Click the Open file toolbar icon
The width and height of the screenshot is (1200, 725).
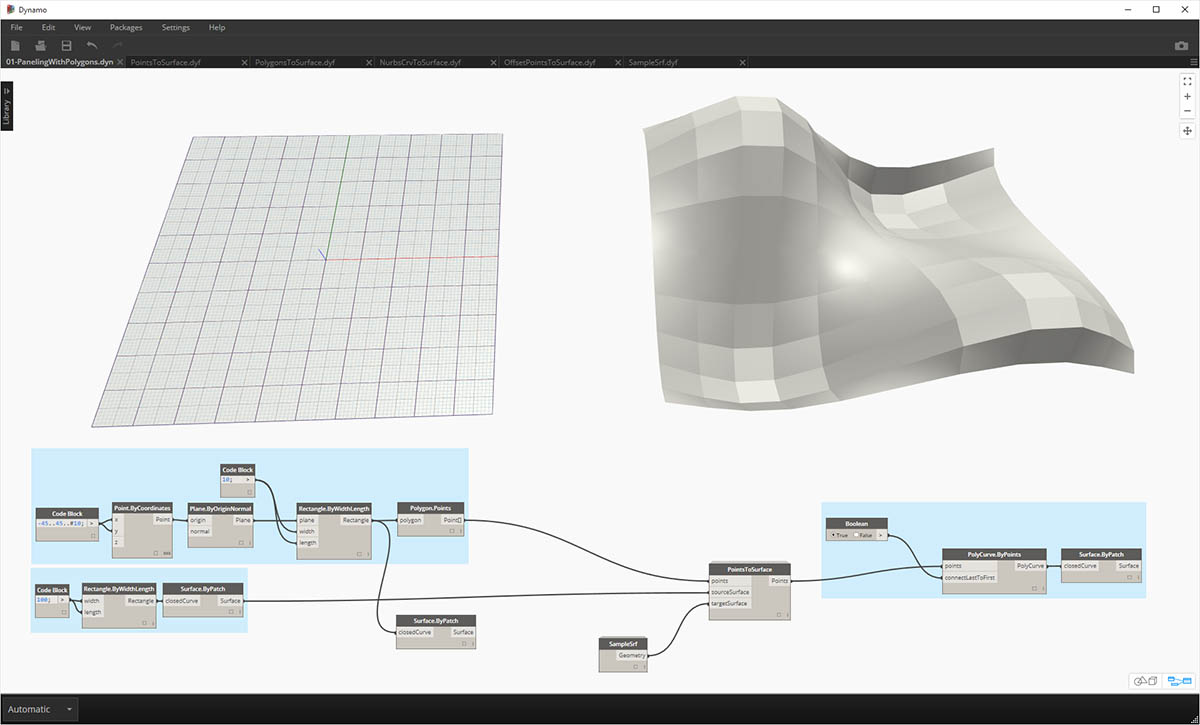click(x=41, y=46)
